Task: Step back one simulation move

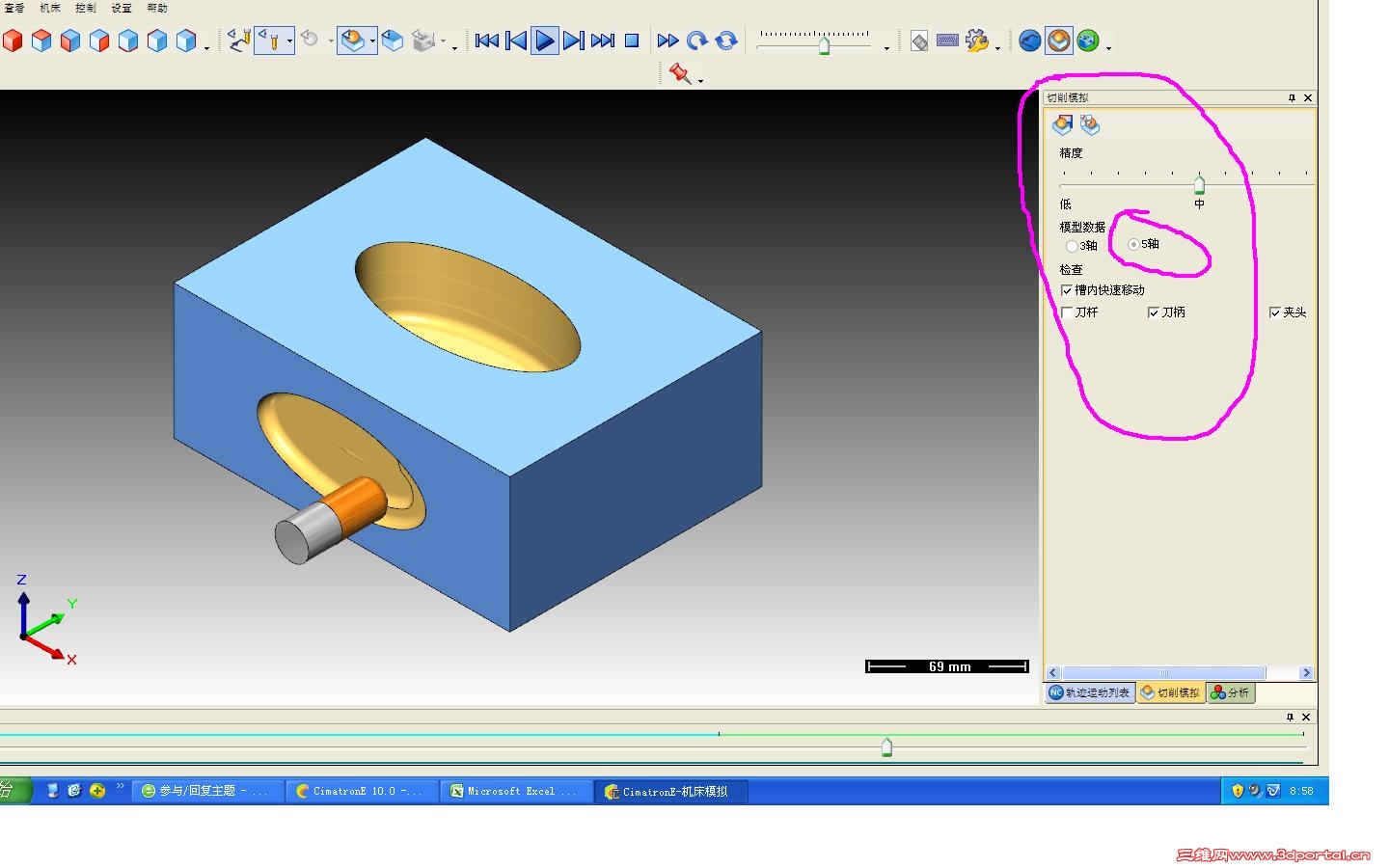Action: coord(516,41)
